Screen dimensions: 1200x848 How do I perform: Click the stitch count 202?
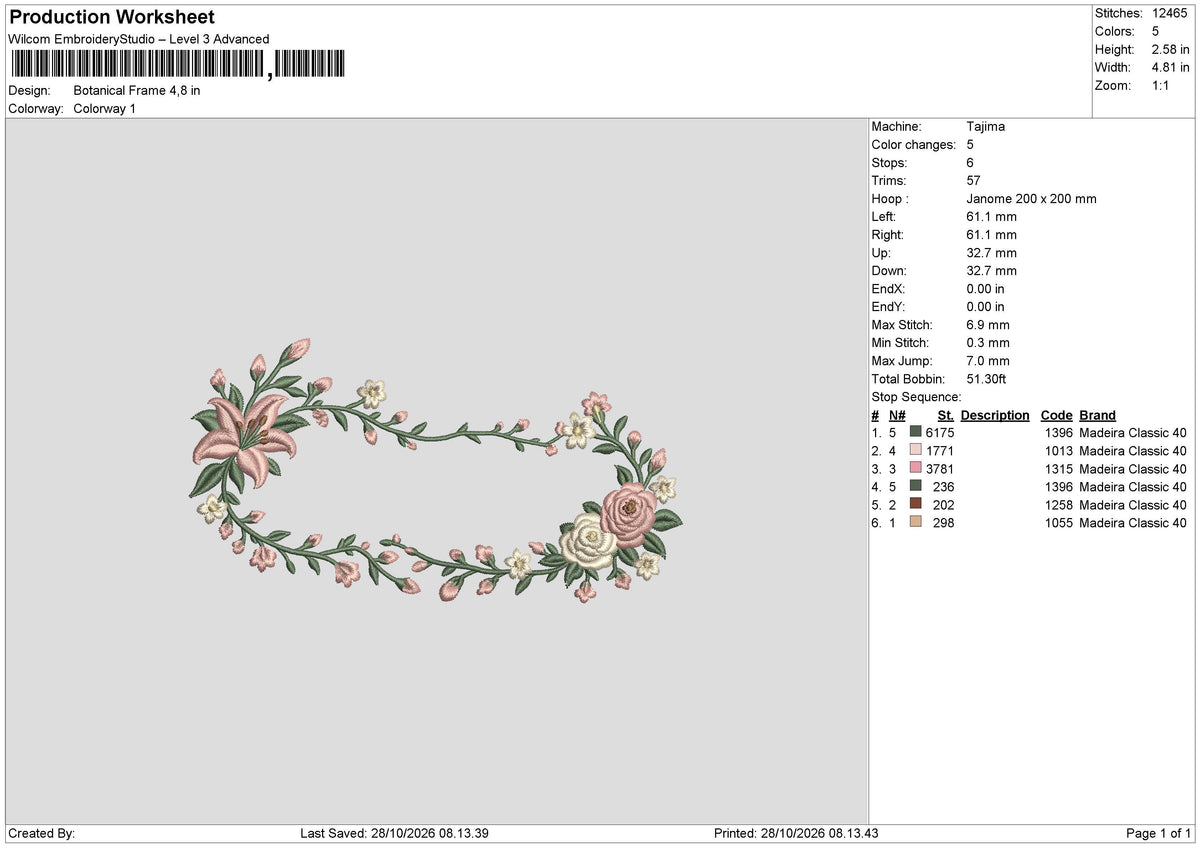tap(944, 505)
